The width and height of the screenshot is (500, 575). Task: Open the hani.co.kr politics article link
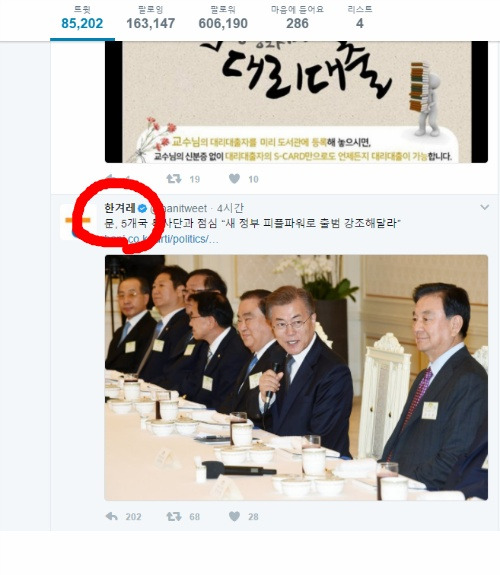click(161, 239)
